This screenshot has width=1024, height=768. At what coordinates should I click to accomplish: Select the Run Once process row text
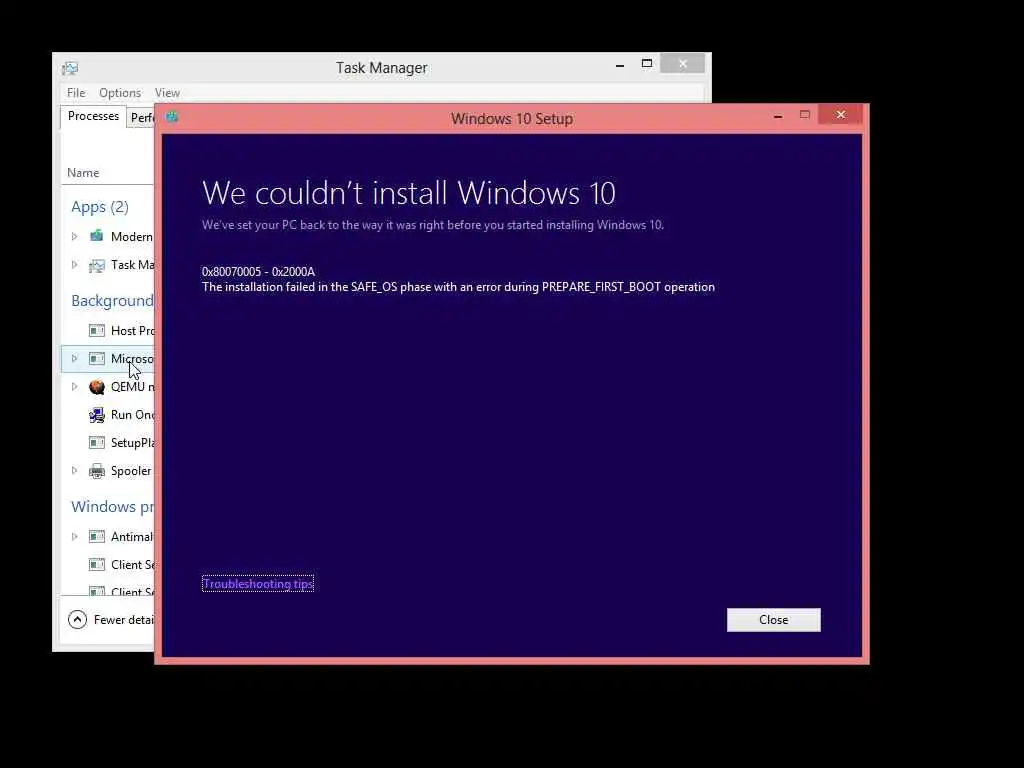click(133, 415)
